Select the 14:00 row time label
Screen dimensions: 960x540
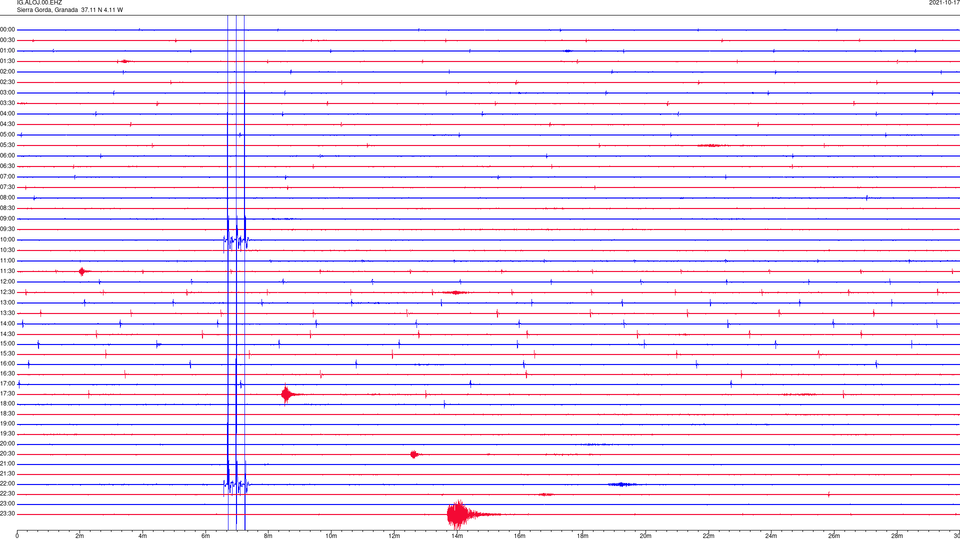point(8,324)
